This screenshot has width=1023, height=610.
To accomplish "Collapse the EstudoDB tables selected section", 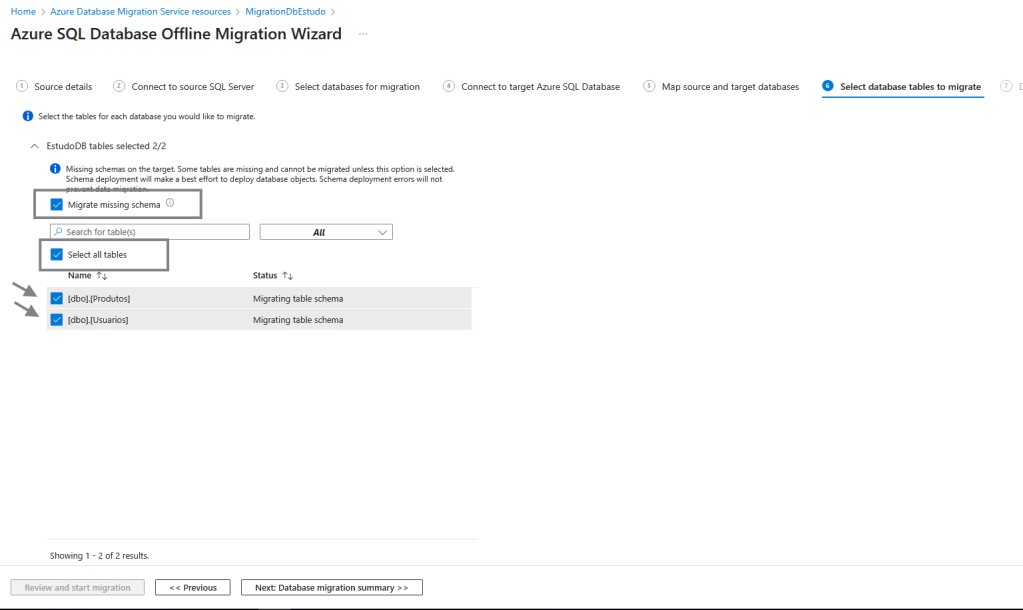I will (36, 146).
